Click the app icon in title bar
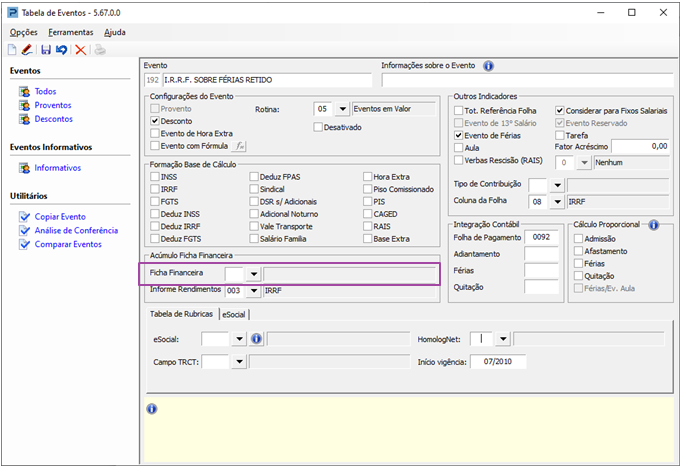The image size is (685, 471). 13,13
